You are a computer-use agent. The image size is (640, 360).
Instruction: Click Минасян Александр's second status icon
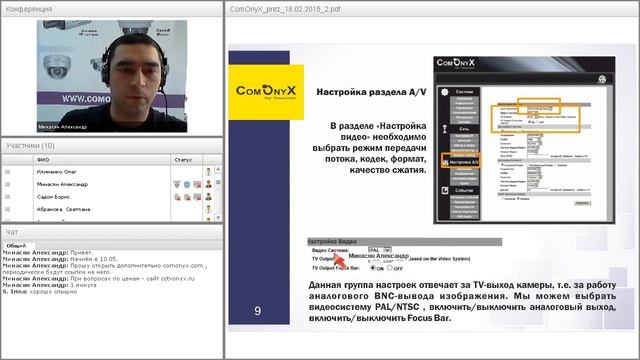187,184
